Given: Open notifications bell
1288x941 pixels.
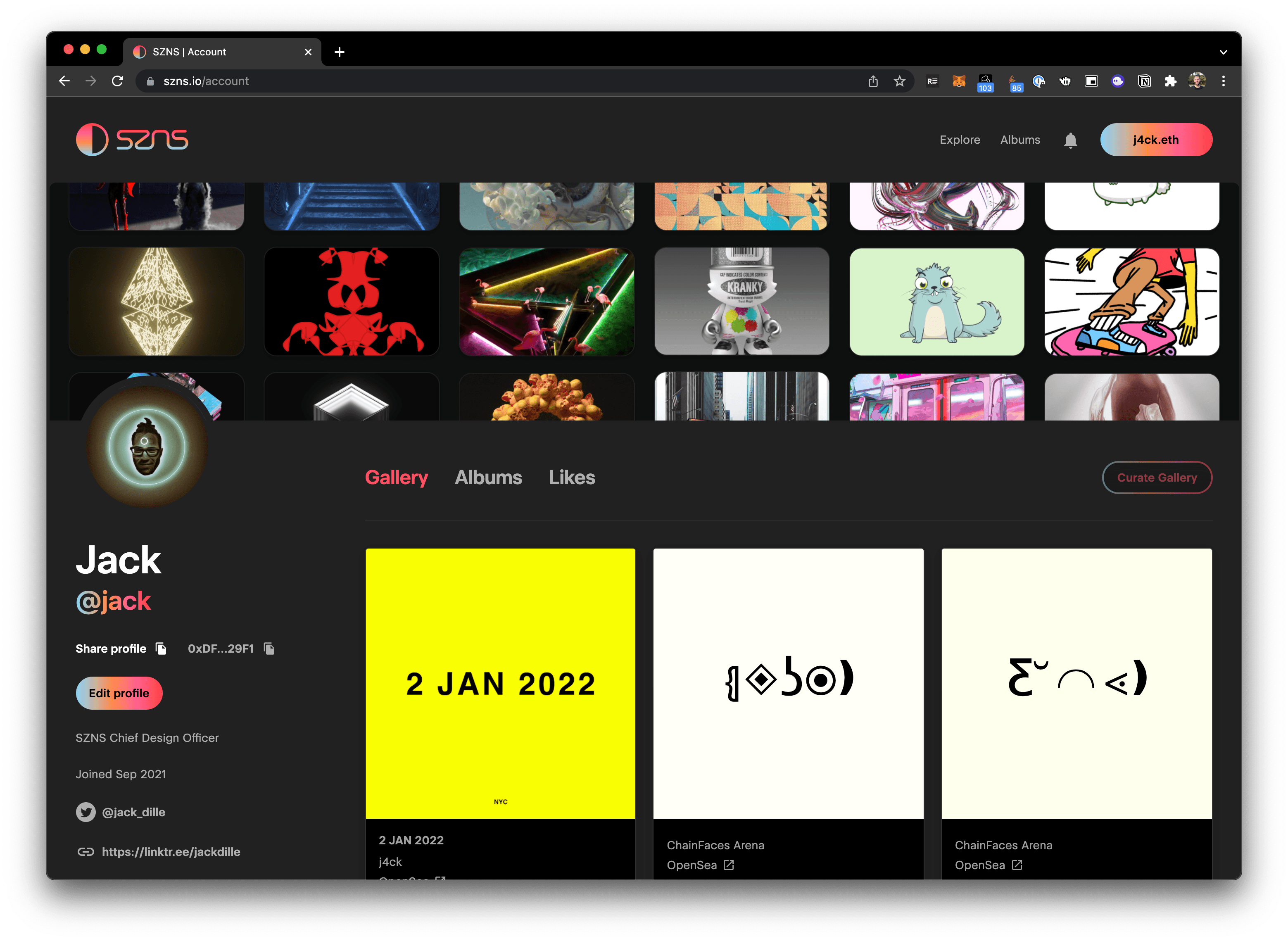Looking at the screenshot, I should point(1070,140).
